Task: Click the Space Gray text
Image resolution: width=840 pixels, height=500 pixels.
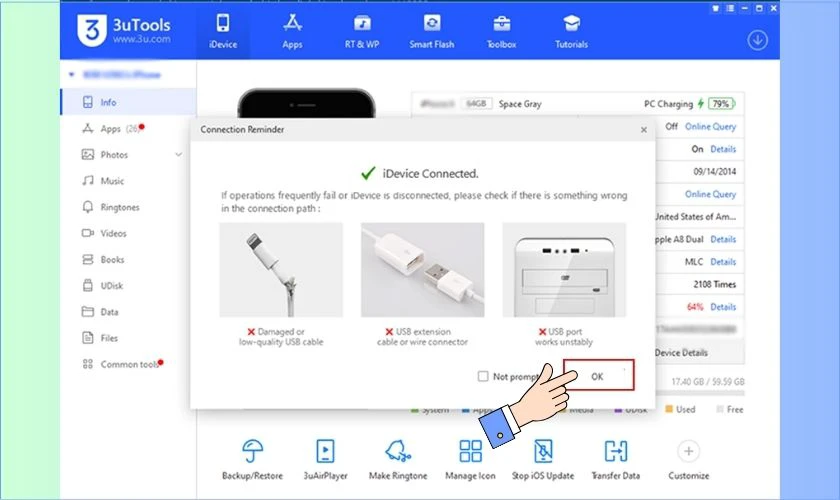Action: [520, 104]
